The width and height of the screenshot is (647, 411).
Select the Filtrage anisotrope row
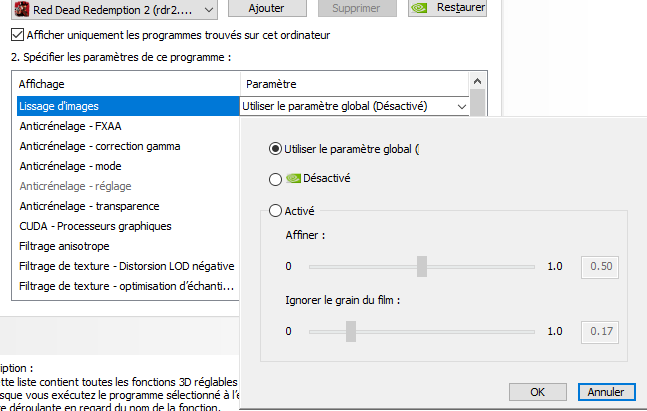[128, 246]
